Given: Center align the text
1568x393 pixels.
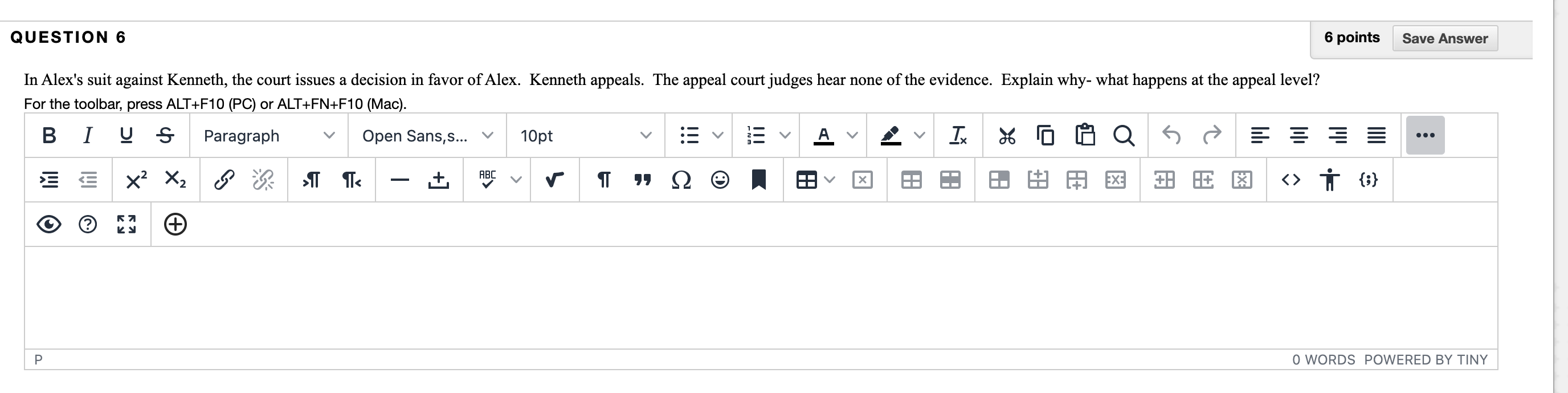Looking at the screenshot, I should [x=1299, y=135].
